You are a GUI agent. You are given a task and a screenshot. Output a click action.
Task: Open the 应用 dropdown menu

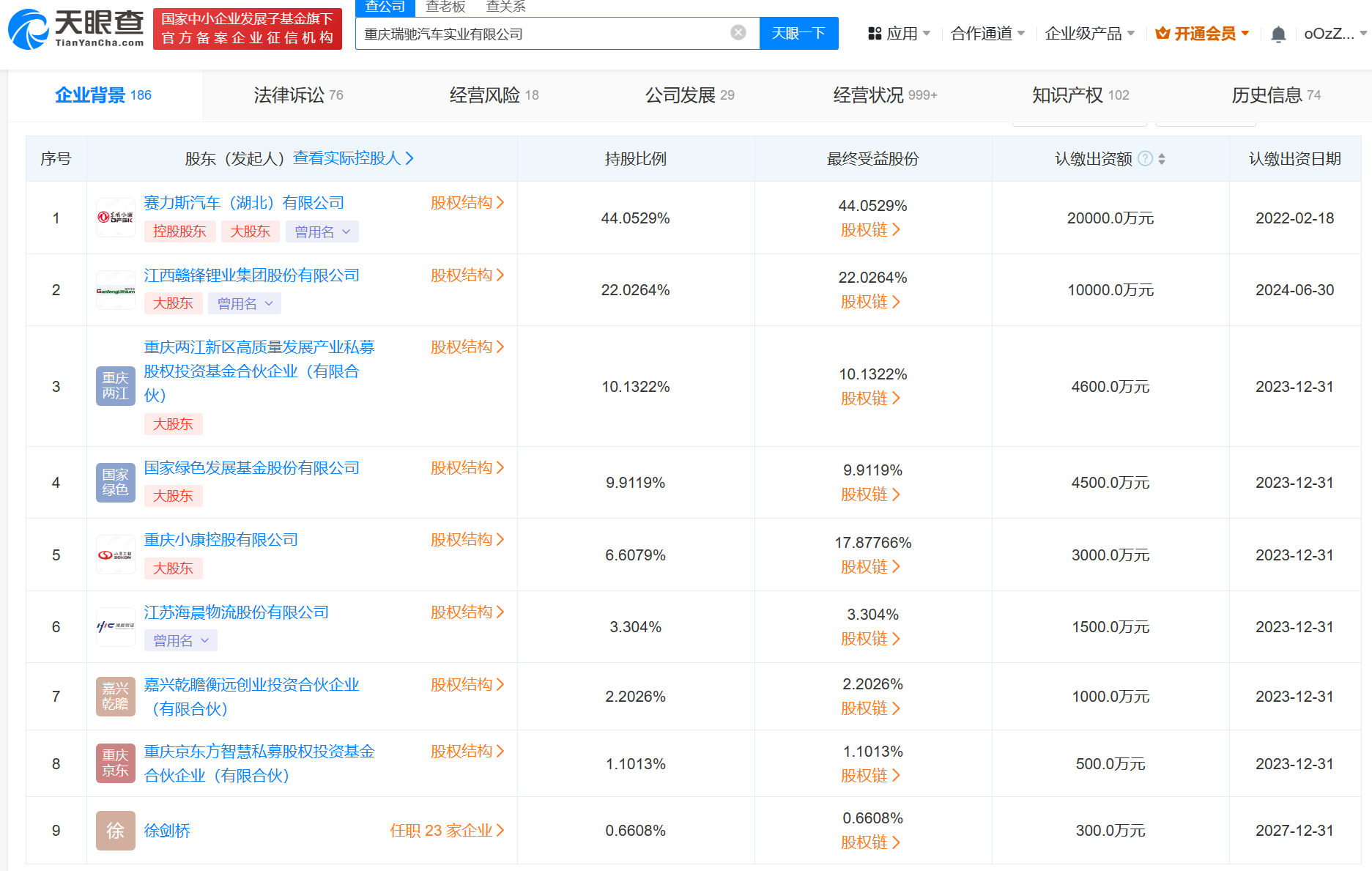[x=900, y=34]
